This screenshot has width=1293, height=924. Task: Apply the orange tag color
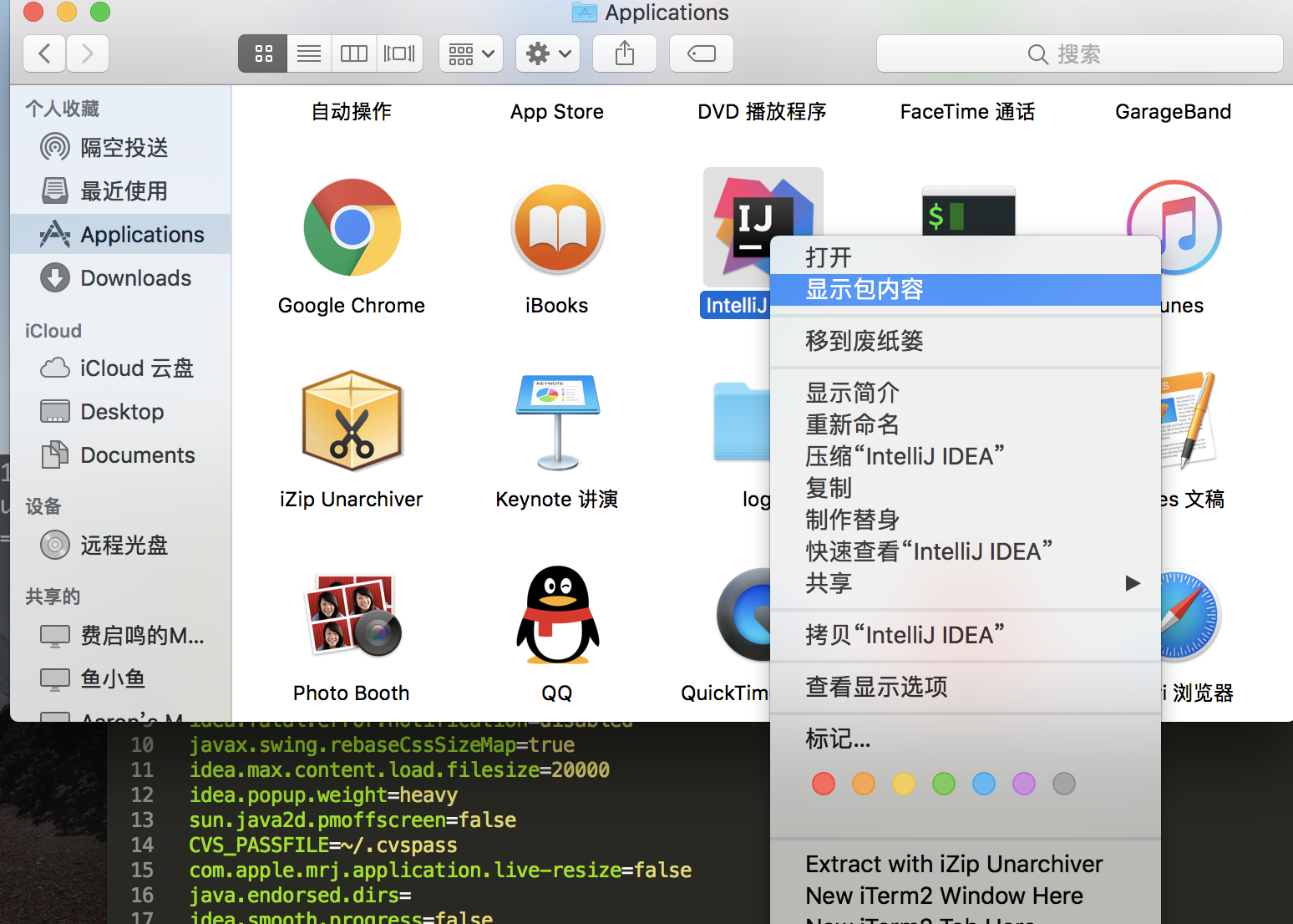click(864, 784)
